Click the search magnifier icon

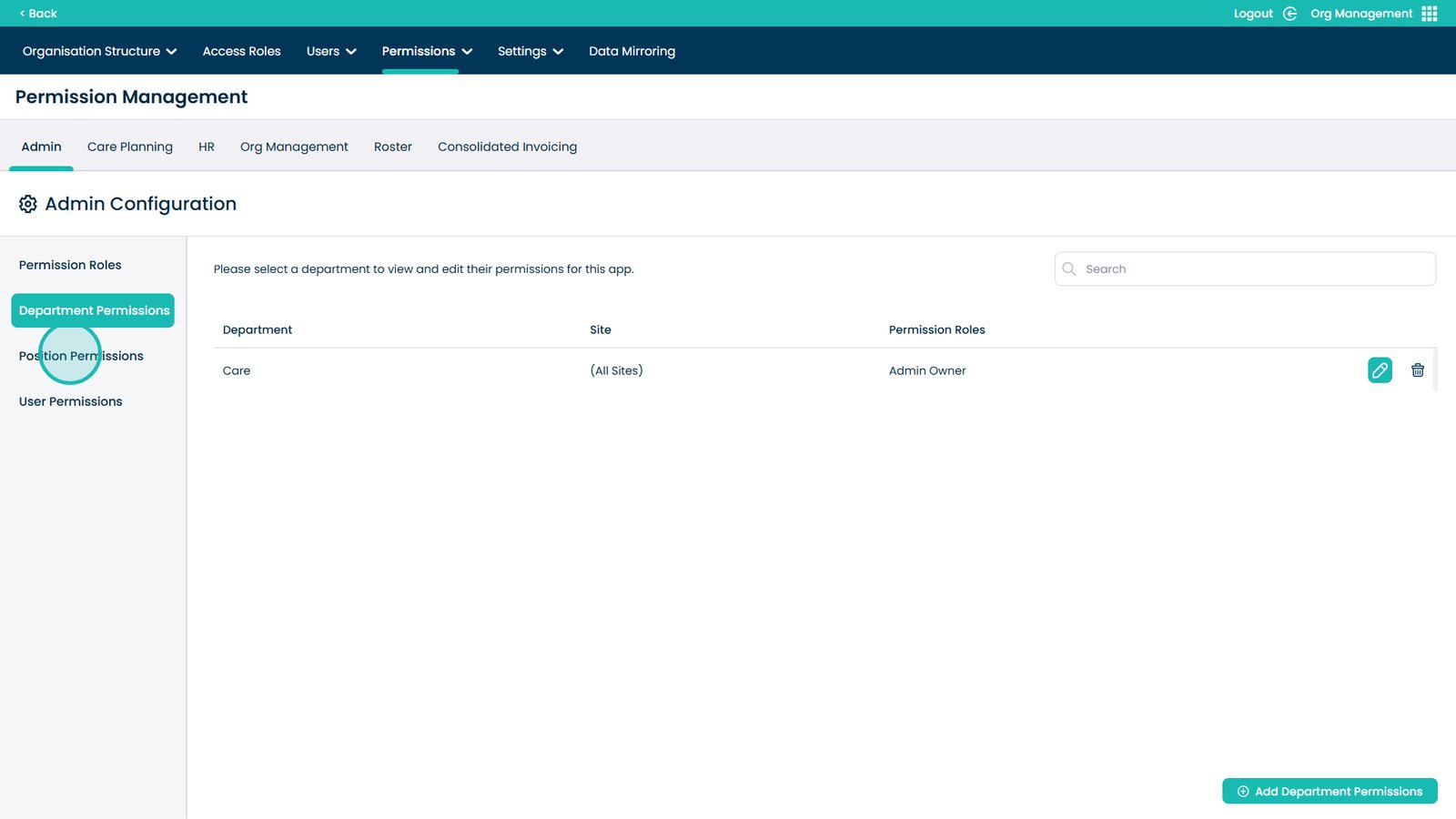(1069, 269)
